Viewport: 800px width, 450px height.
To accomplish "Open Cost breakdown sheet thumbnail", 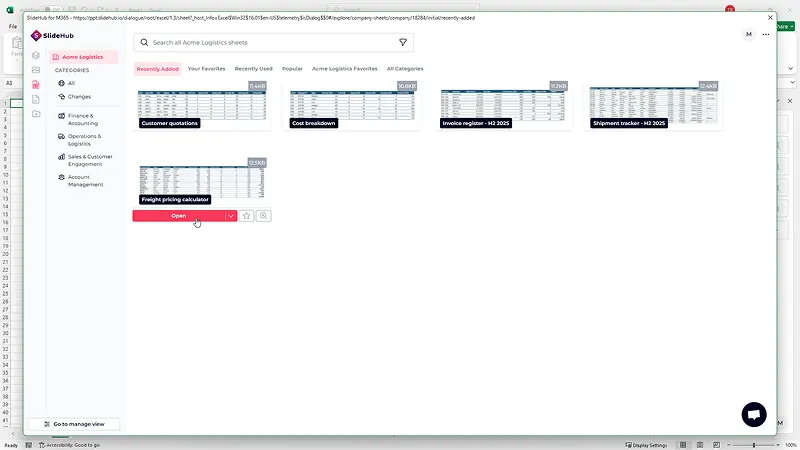I will (352, 105).
